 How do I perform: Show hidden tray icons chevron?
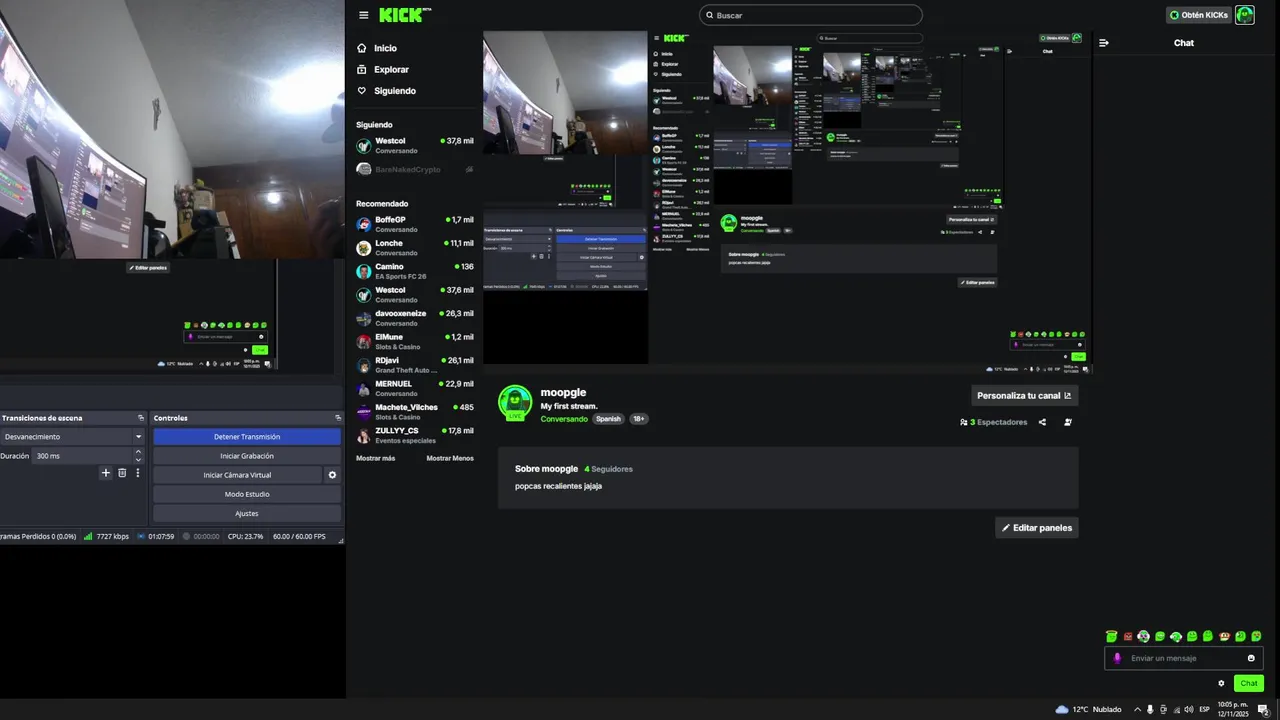coord(1136,709)
